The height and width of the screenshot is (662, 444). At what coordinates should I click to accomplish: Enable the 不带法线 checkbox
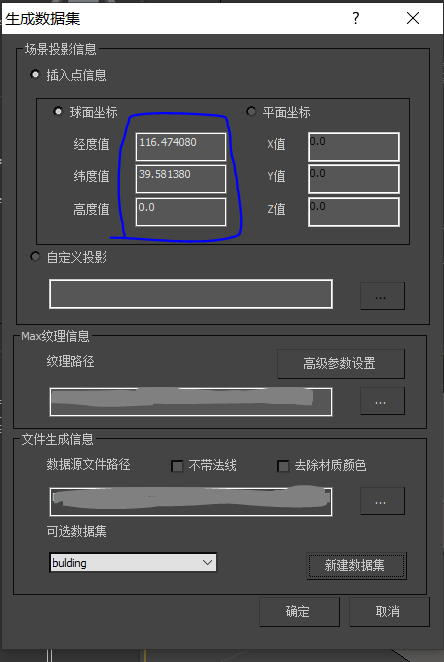[x=177, y=466]
